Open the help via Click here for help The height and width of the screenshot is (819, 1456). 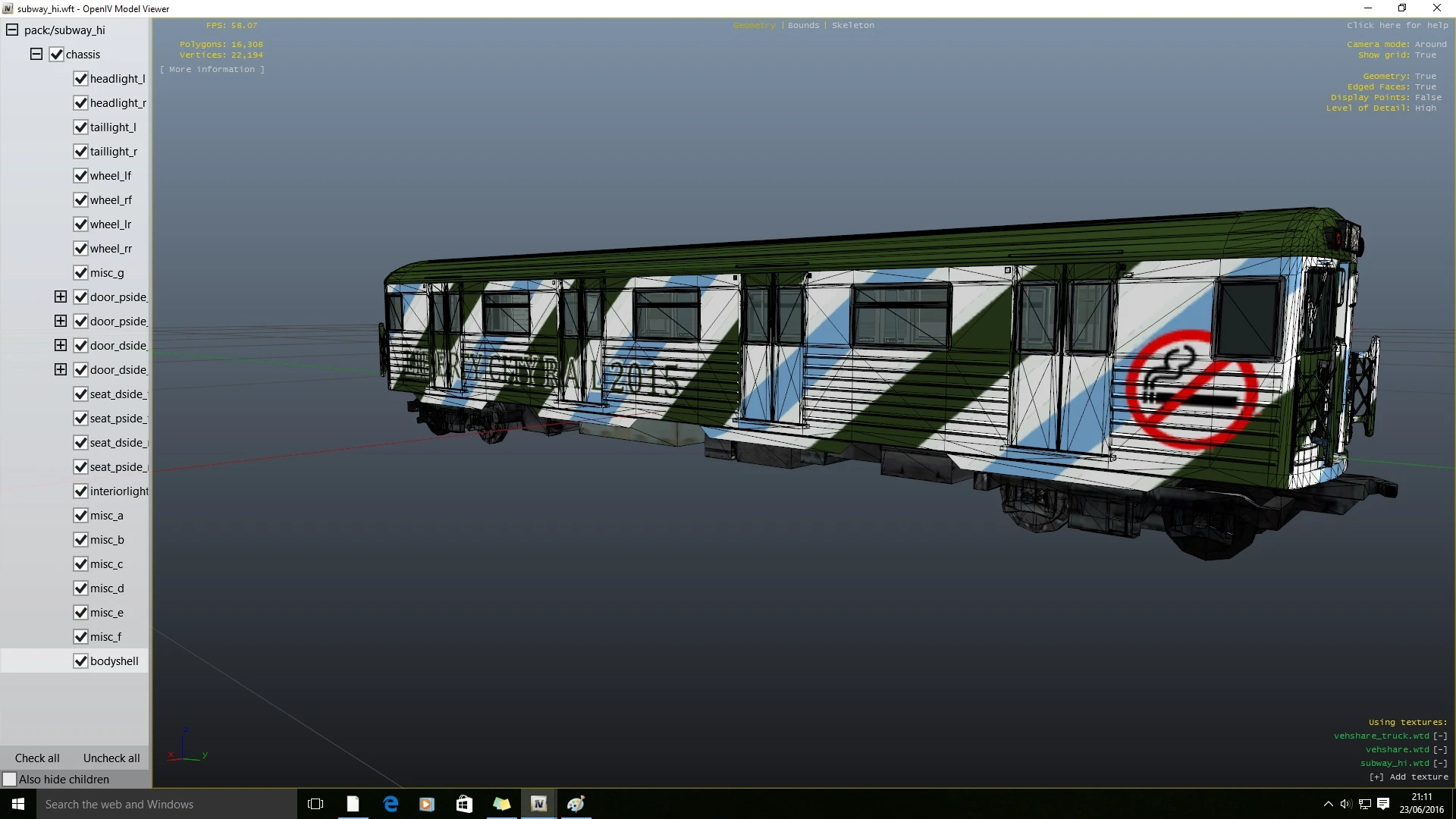point(1398,25)
